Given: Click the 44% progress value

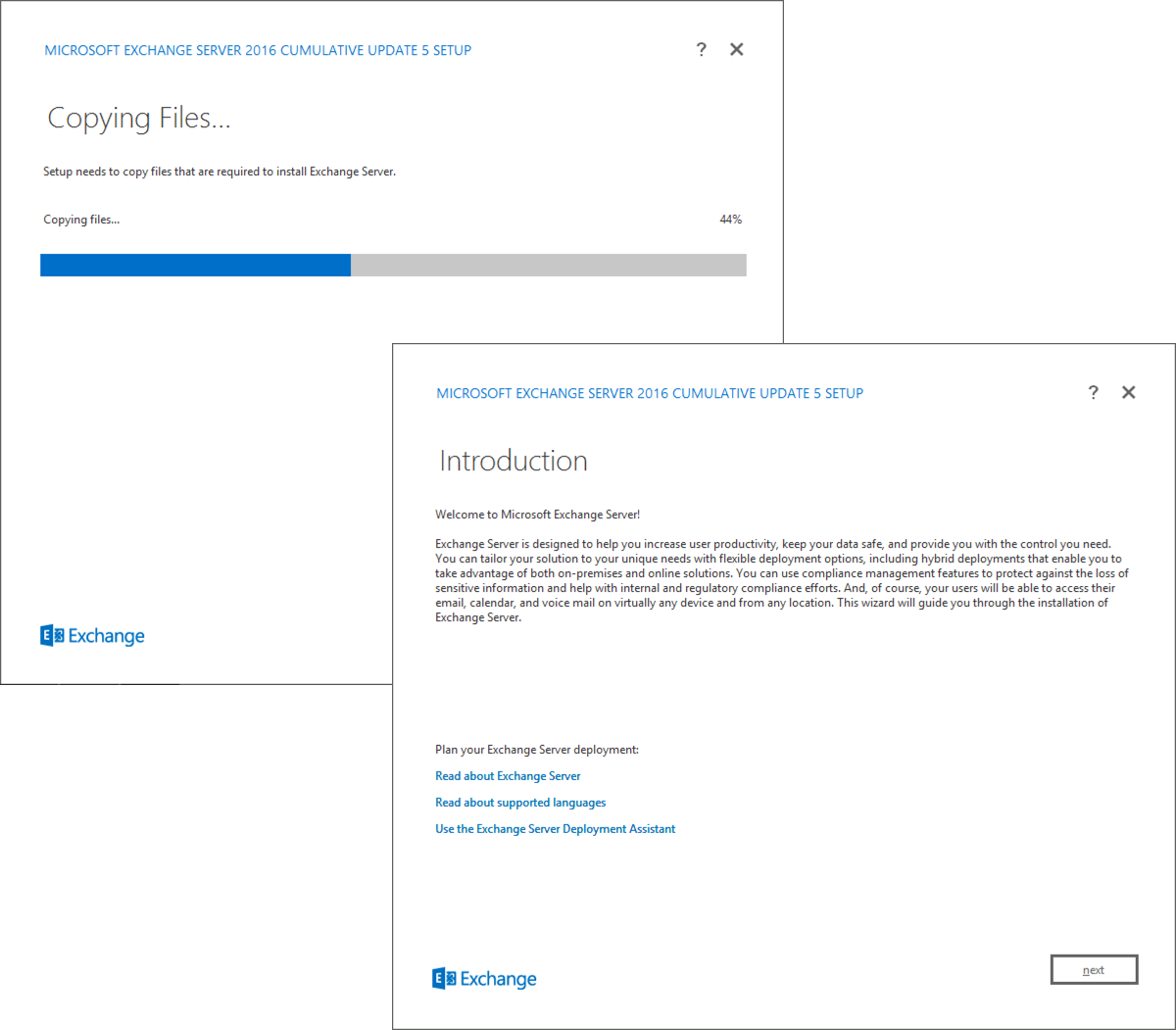Looking at the screenshot, I should click(731, 220).
